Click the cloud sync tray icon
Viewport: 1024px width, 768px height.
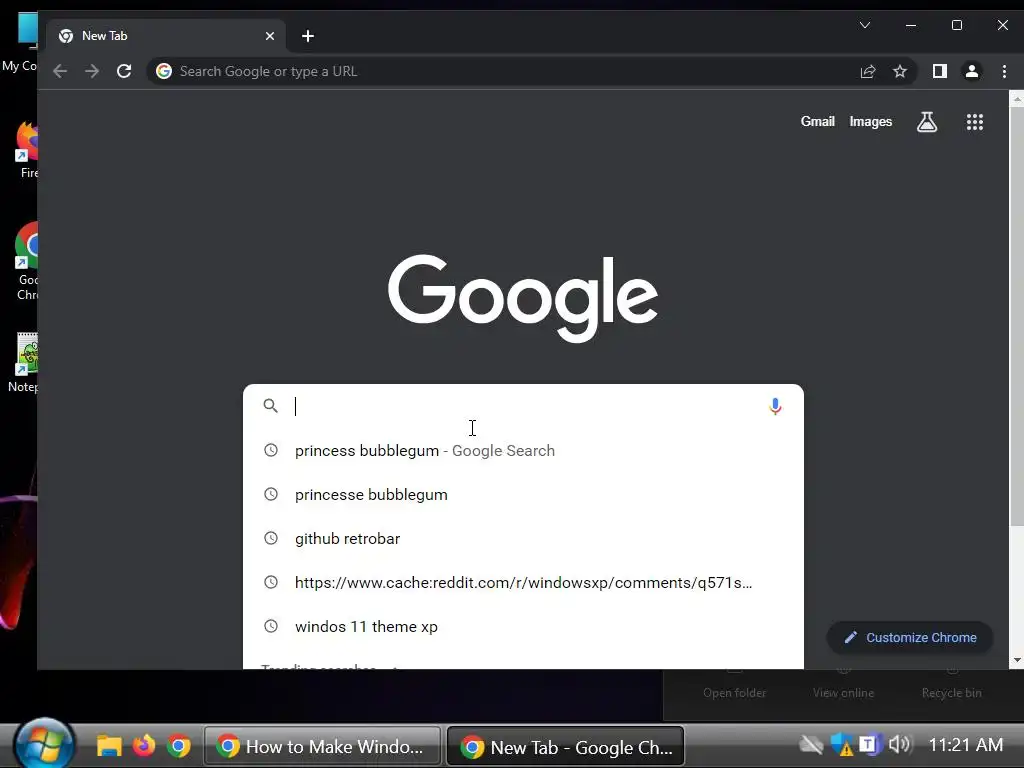(811, 744)
